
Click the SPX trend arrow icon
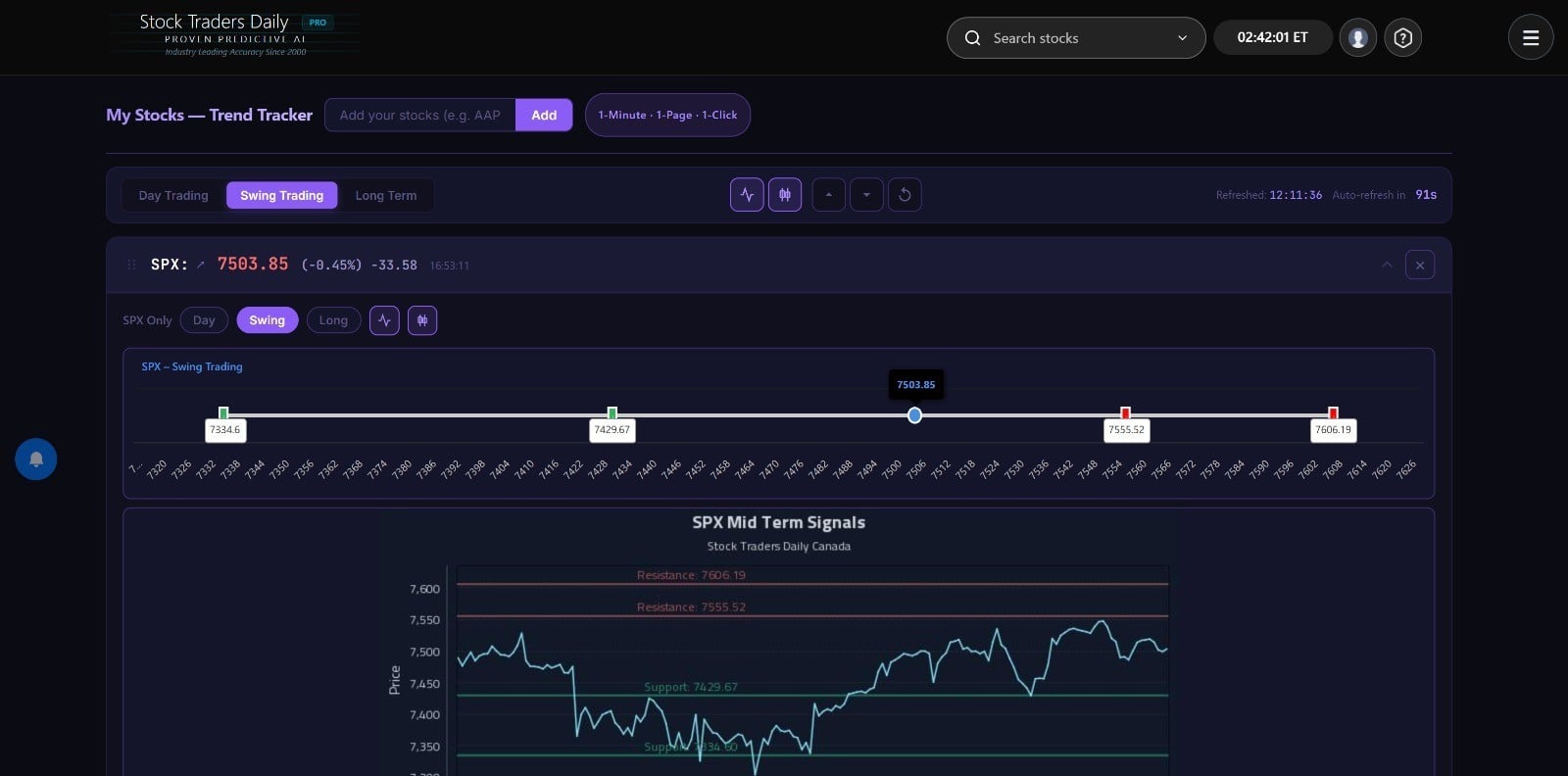pyautogui.click(x=201, y=265)
